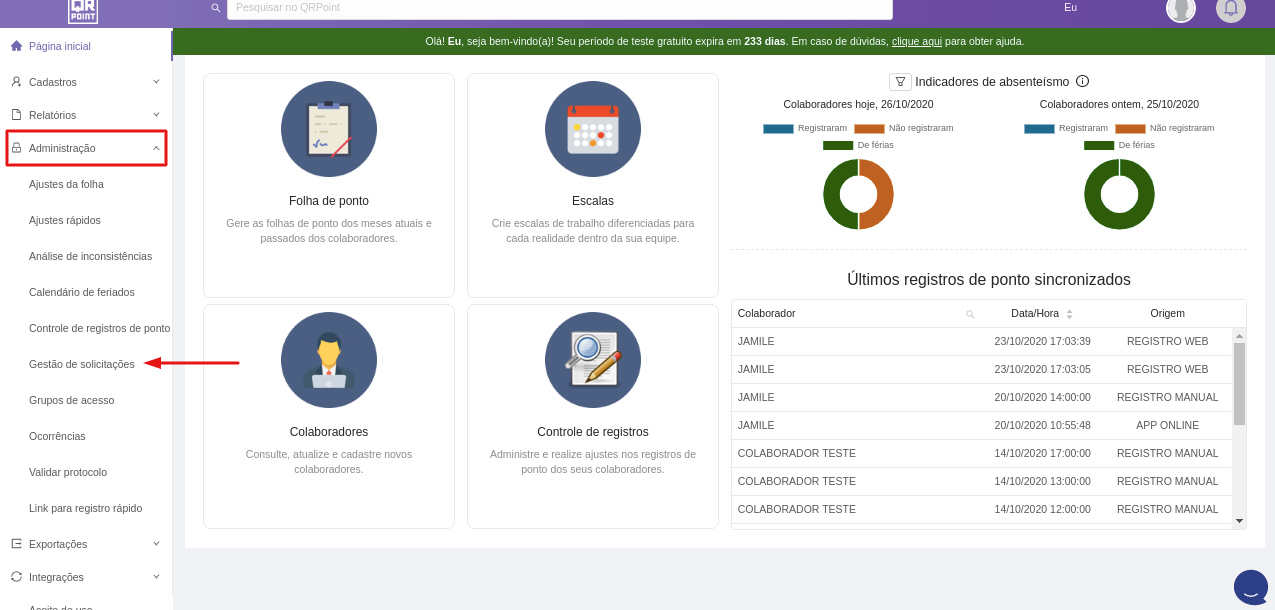Open the Controle de registros magnifier icon
This screenshot has width=1275, height=610.
(593, 360)
